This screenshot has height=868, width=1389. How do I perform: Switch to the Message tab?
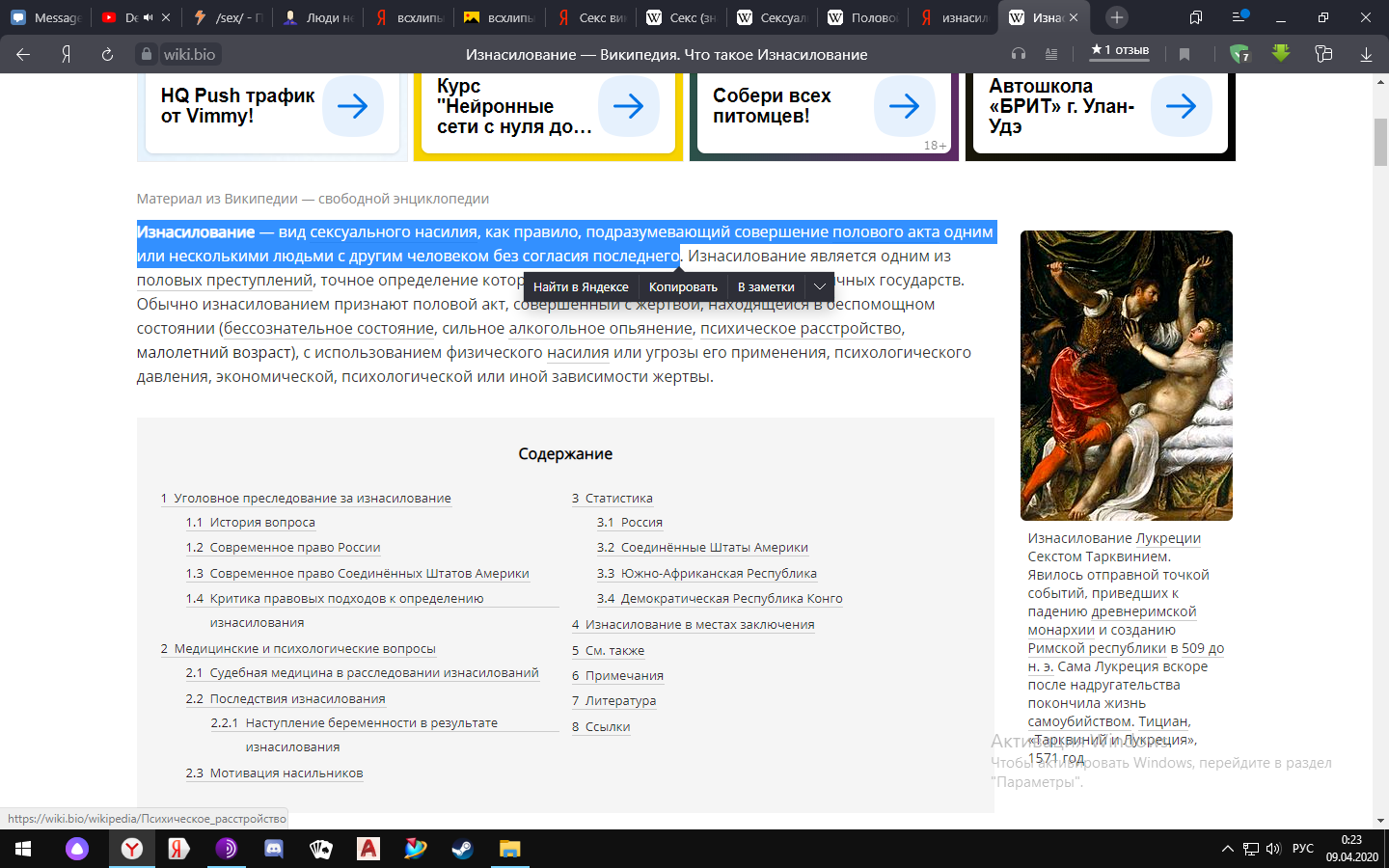(45, 17)
